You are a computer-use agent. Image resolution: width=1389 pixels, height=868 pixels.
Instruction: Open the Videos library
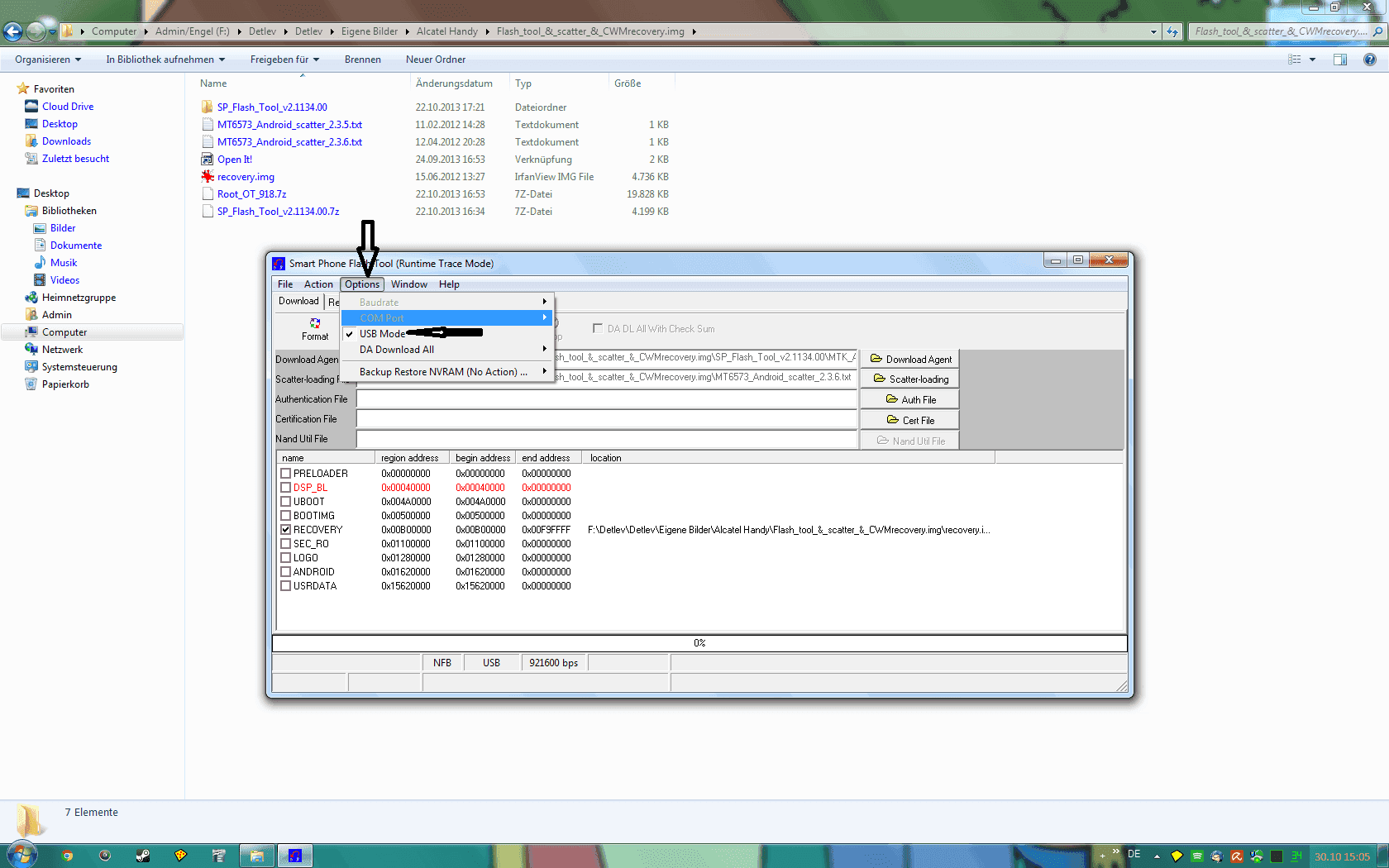click(x=64, y=280)
